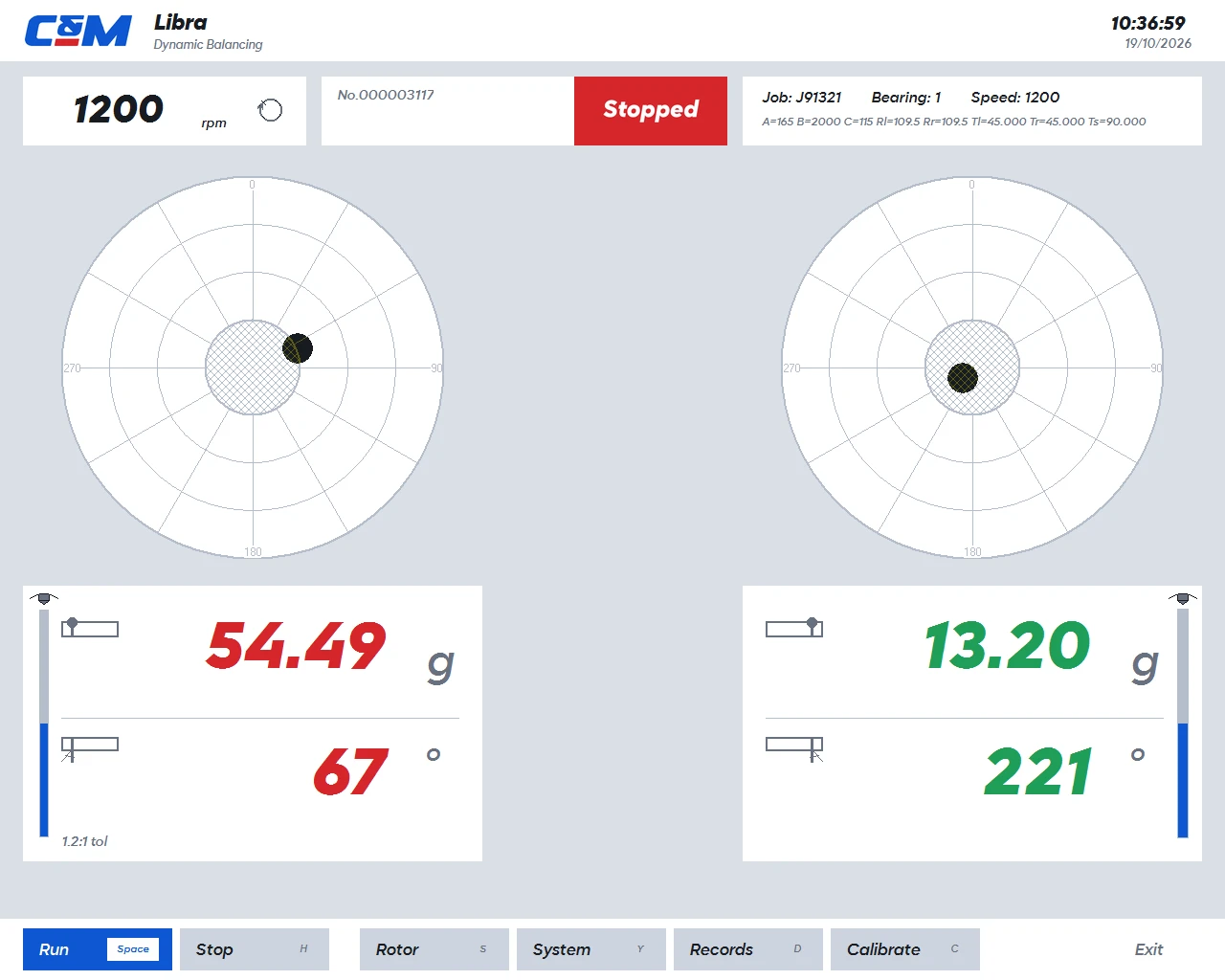Click left plane mass position icon
1225x980 pixels.
[90, 628]
